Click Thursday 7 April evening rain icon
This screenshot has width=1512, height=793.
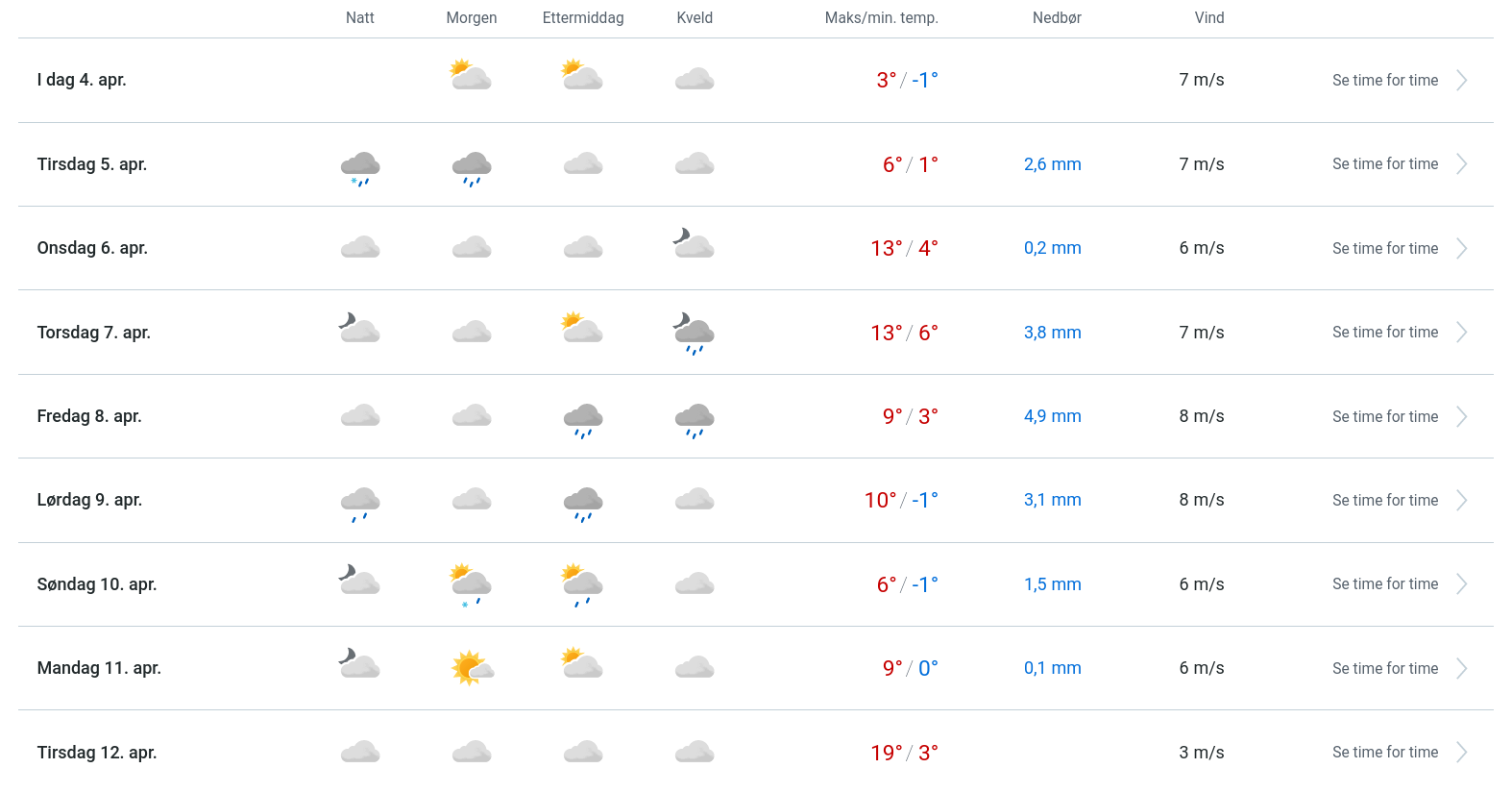694,334
